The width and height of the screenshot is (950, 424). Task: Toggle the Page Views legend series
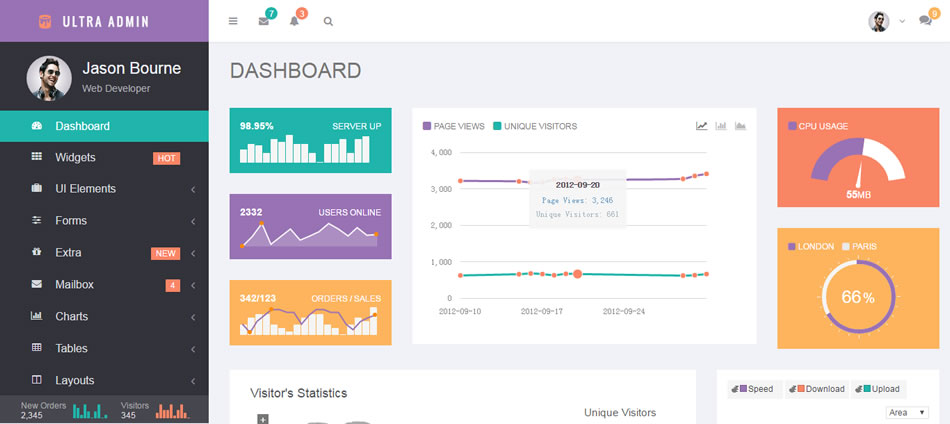click(453, 126)
